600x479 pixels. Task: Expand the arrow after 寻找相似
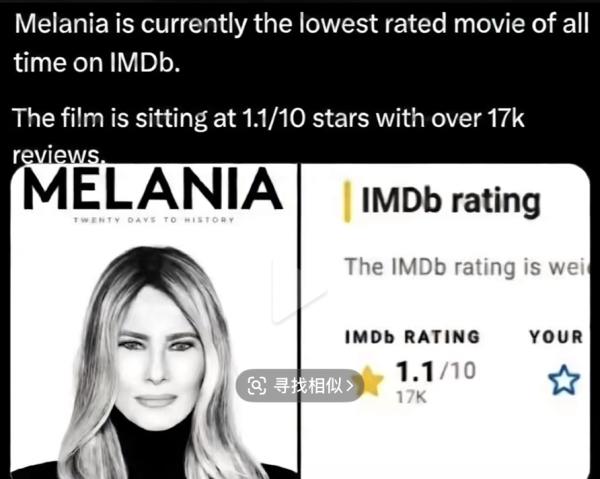tap(350, 385)
